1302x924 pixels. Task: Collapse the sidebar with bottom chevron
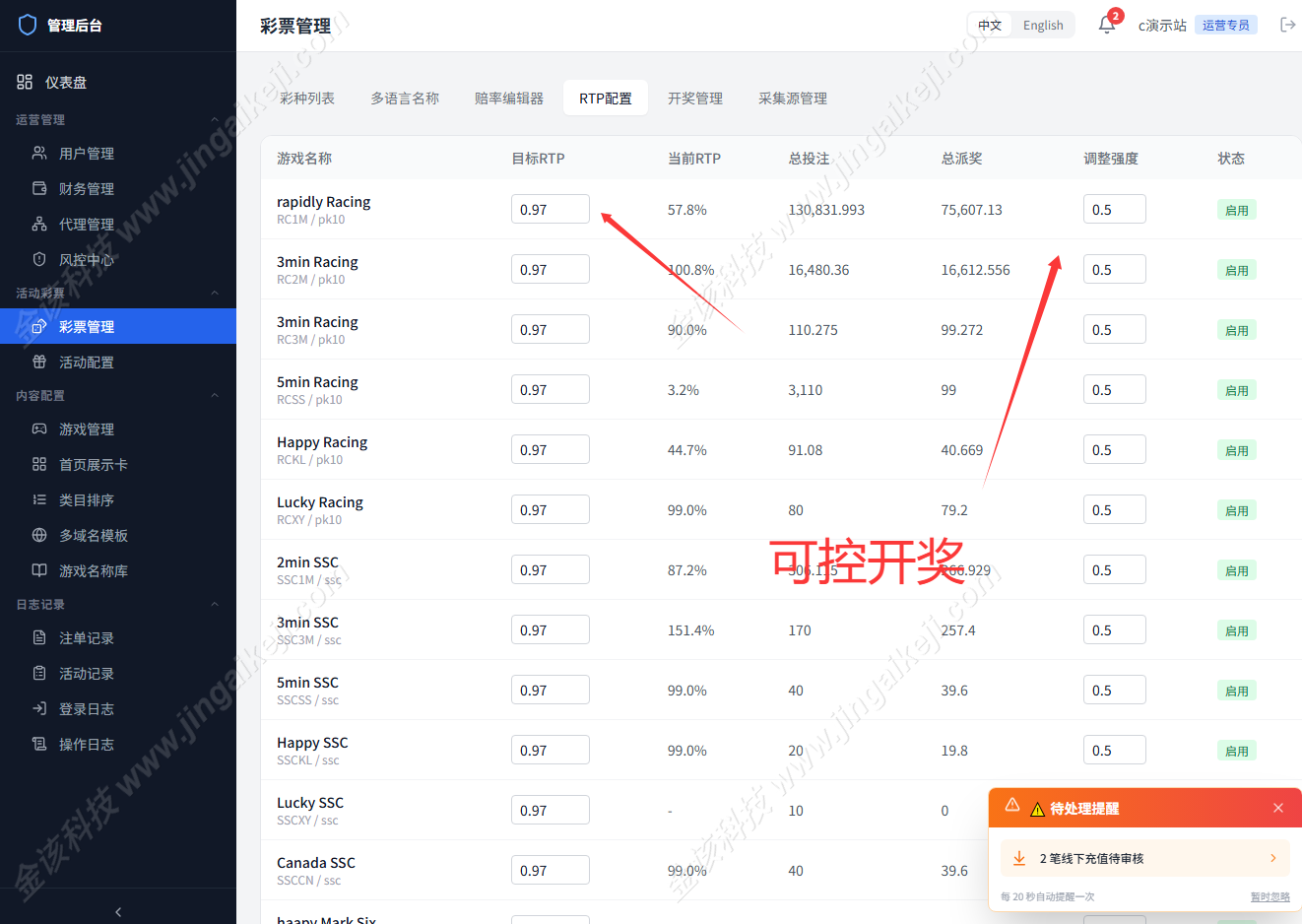click(118, 912)
